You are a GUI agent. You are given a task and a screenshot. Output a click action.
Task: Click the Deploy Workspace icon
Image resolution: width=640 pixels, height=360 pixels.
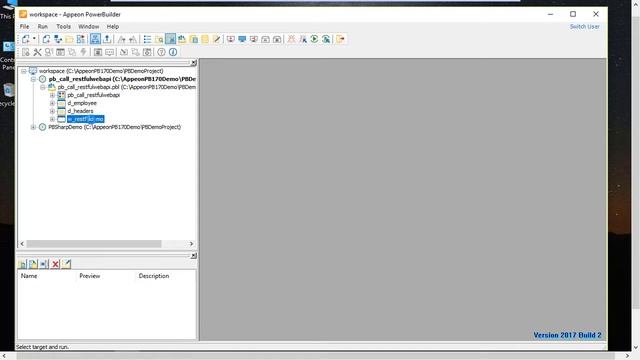pyautogui.click(x=254, y=39)
